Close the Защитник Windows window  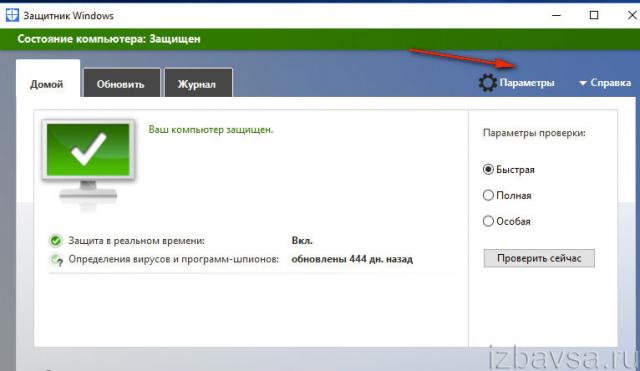632,16
